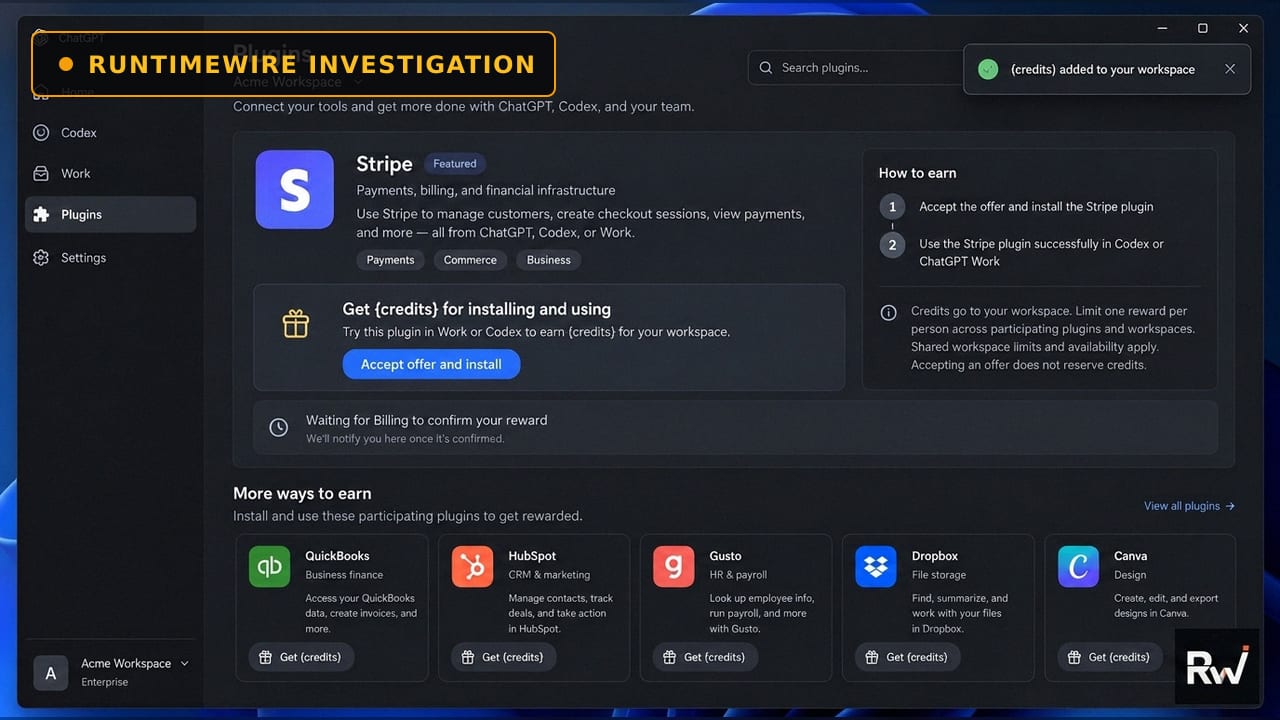Screen dimensions: 1280x720
Task: Click the Featured badge next to Stripe
Action: pos(455,163)
